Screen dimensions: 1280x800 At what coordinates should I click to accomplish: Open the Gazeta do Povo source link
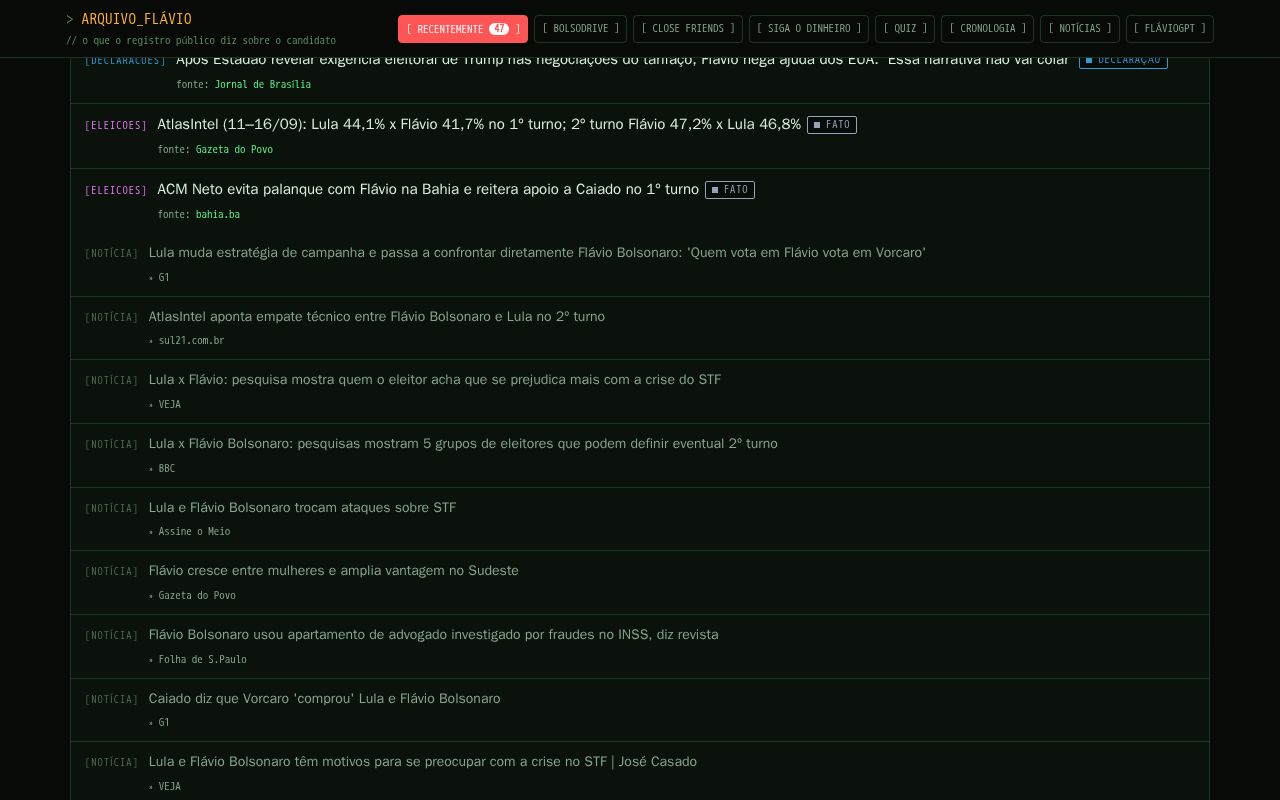(234, 150)
